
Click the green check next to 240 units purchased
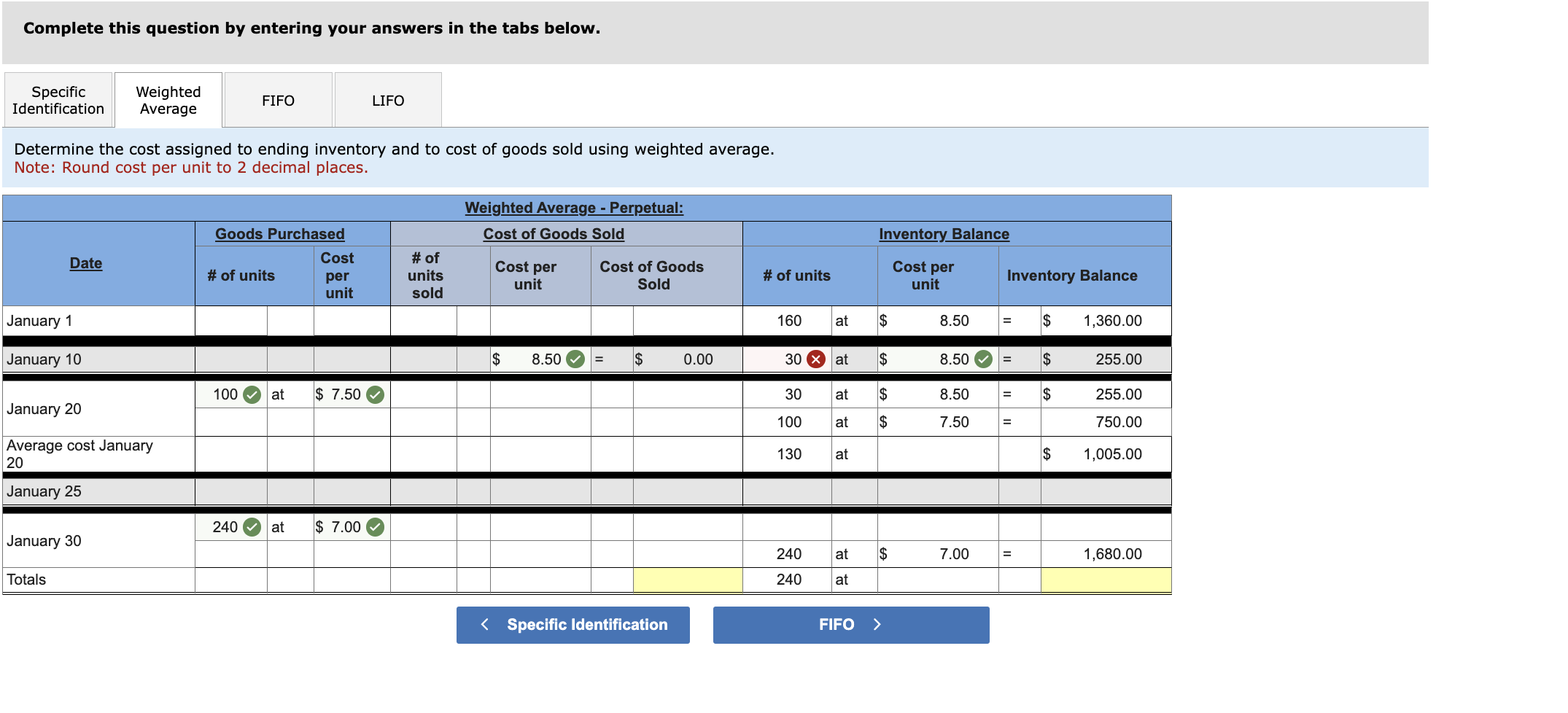tap(252, 527)
